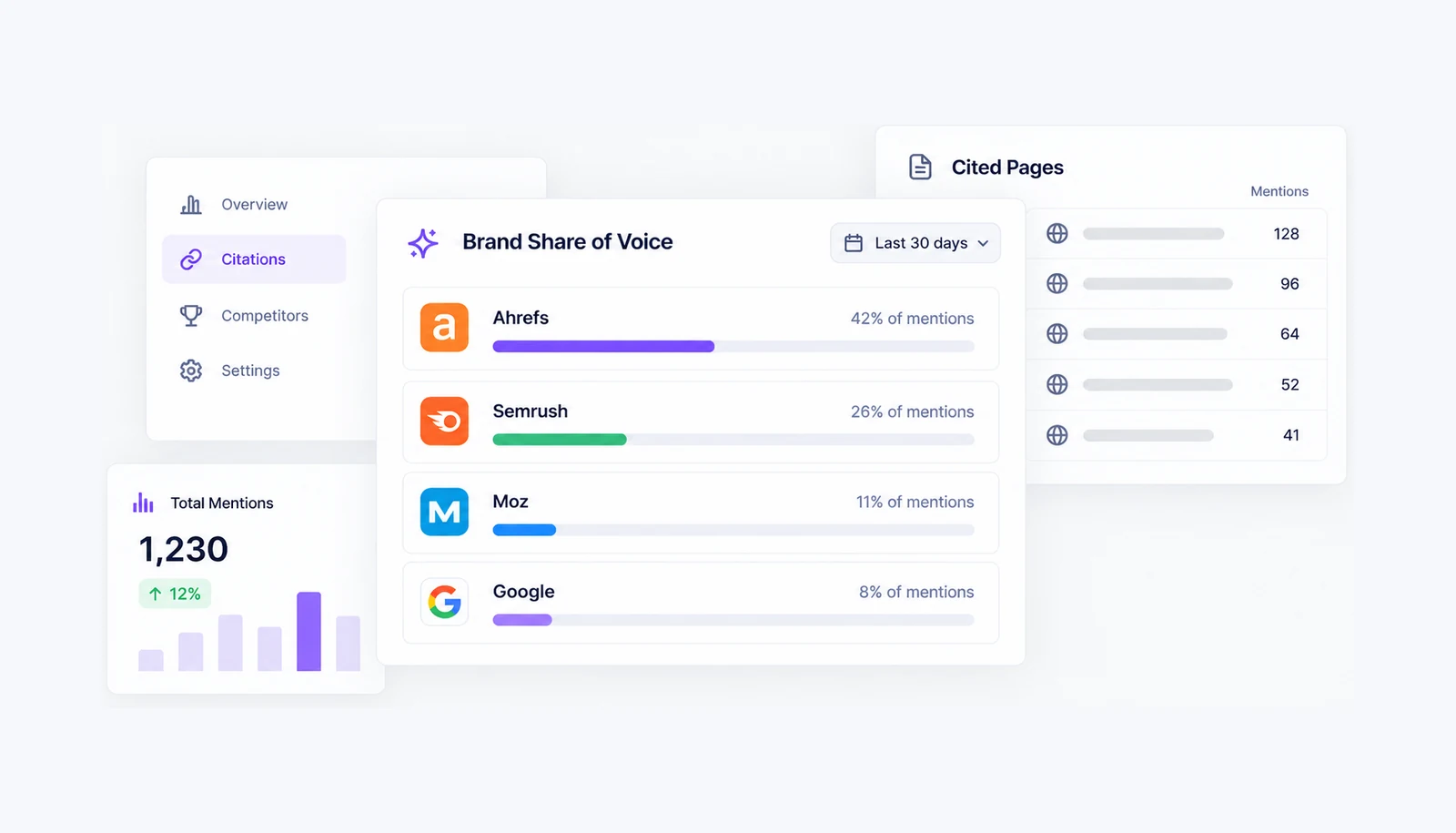The width and height of the screenshot is (1456, 833).
Task: Click the 128 mentions count
Action: click(x=1286, y=234)
